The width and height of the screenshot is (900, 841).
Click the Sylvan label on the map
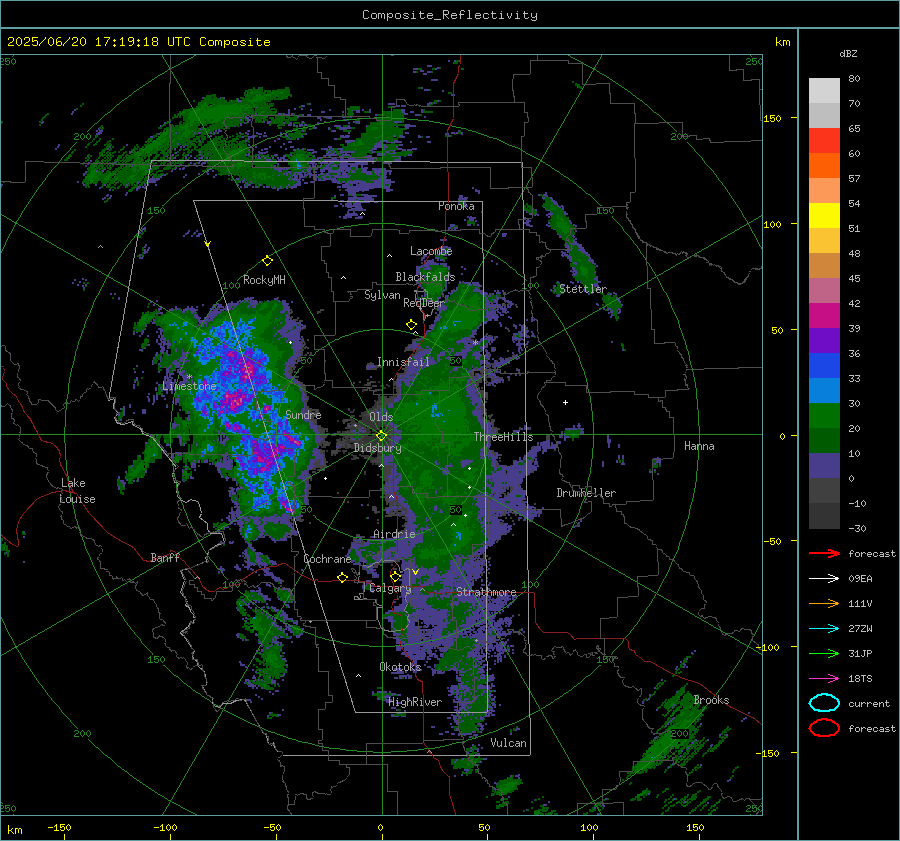click(x=382, y=295)
